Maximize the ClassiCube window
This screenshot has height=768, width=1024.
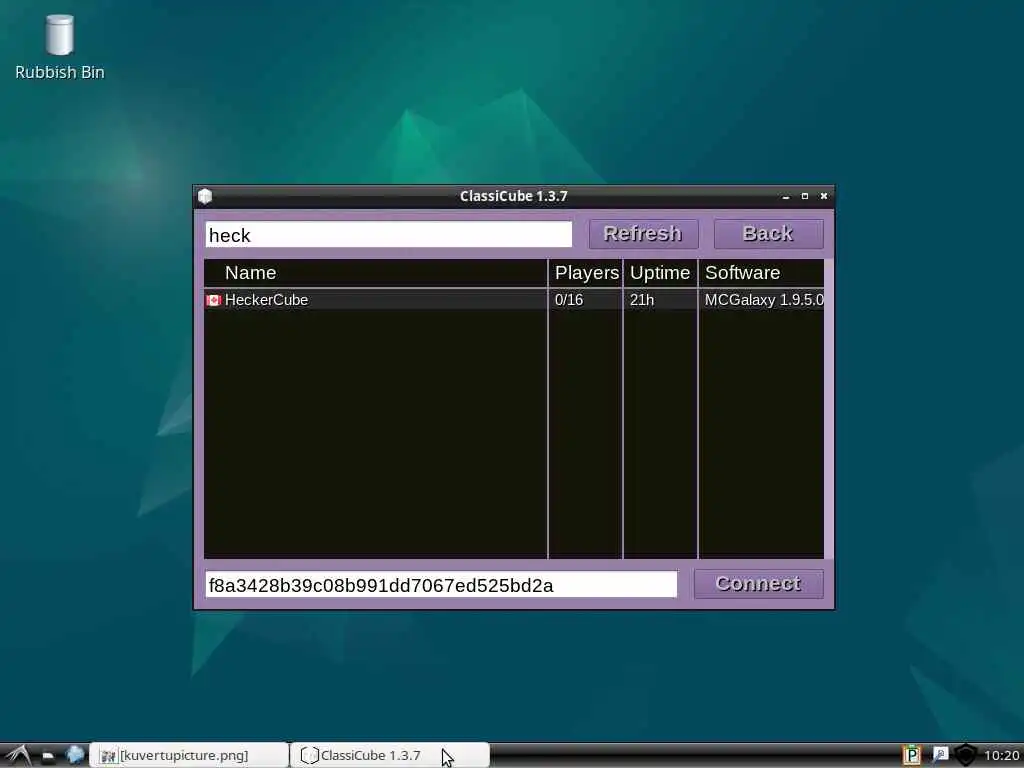click(x=805, y=196)
